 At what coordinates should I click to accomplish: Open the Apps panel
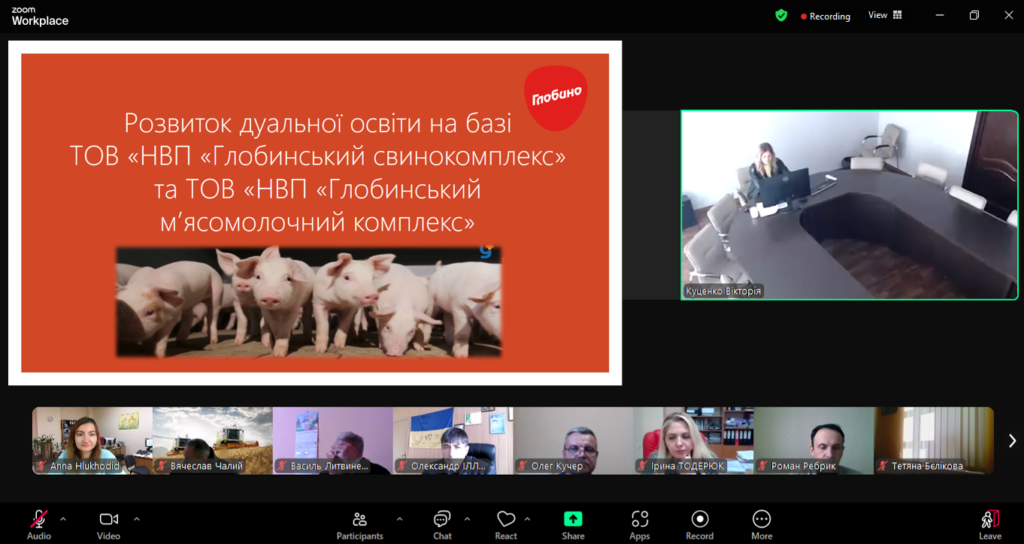pos(640,522)
